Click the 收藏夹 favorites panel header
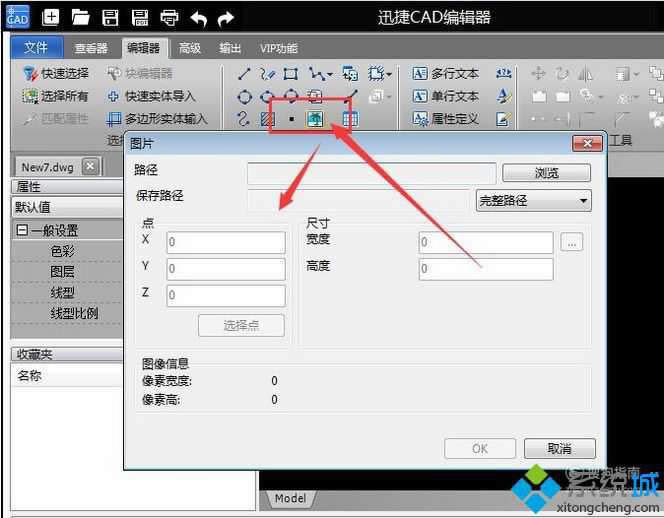The height and width of the screenshot is (518, 664). pyautogui.click(x=67, y=354)
